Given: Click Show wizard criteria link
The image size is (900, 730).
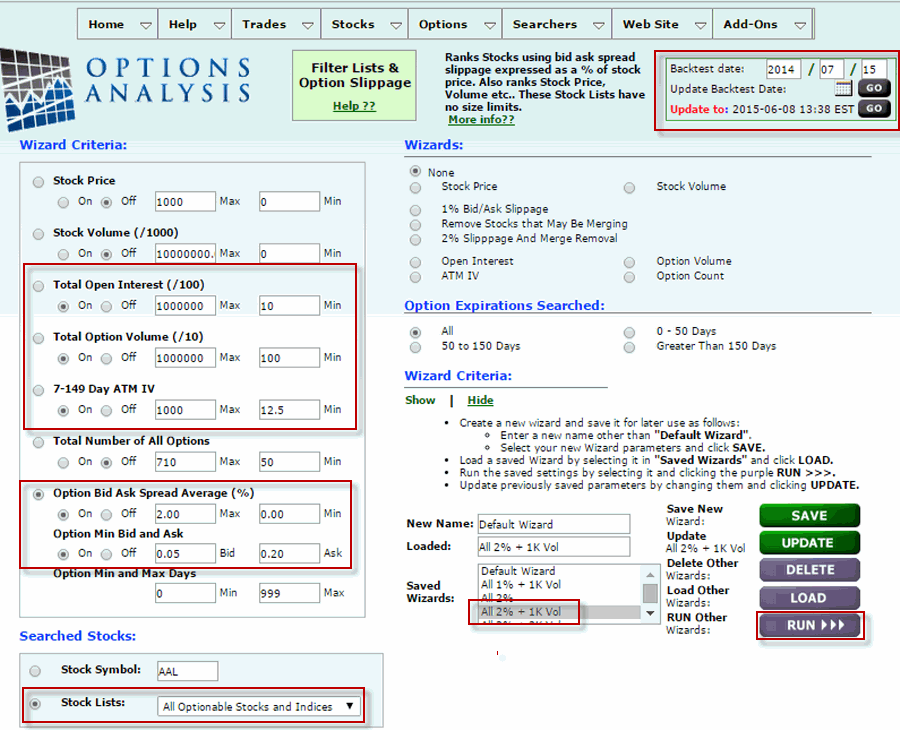Looking at the screenshot, I should (x=420, y=400).
